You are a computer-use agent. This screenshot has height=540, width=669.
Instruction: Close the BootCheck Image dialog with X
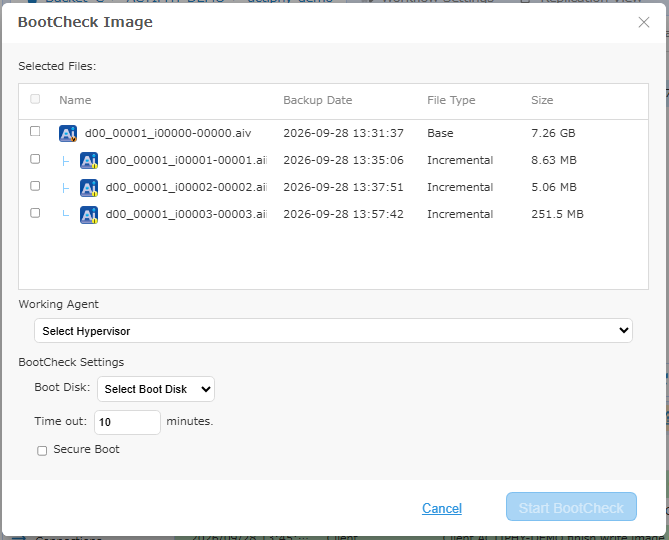pos(644,22)
